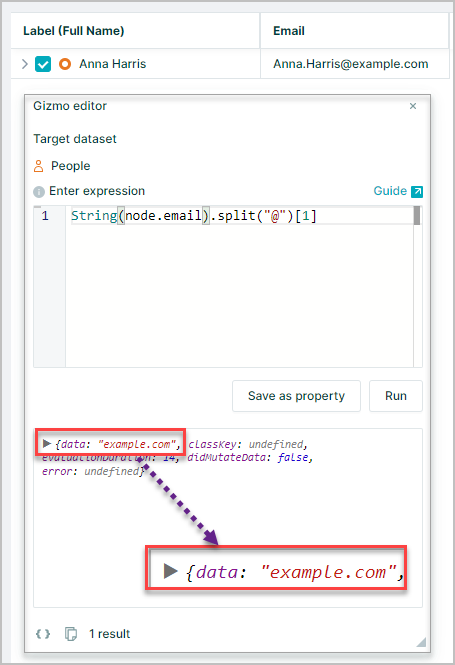Open the Guide link
The image size is (455, 665).
[x=390, y=191]
